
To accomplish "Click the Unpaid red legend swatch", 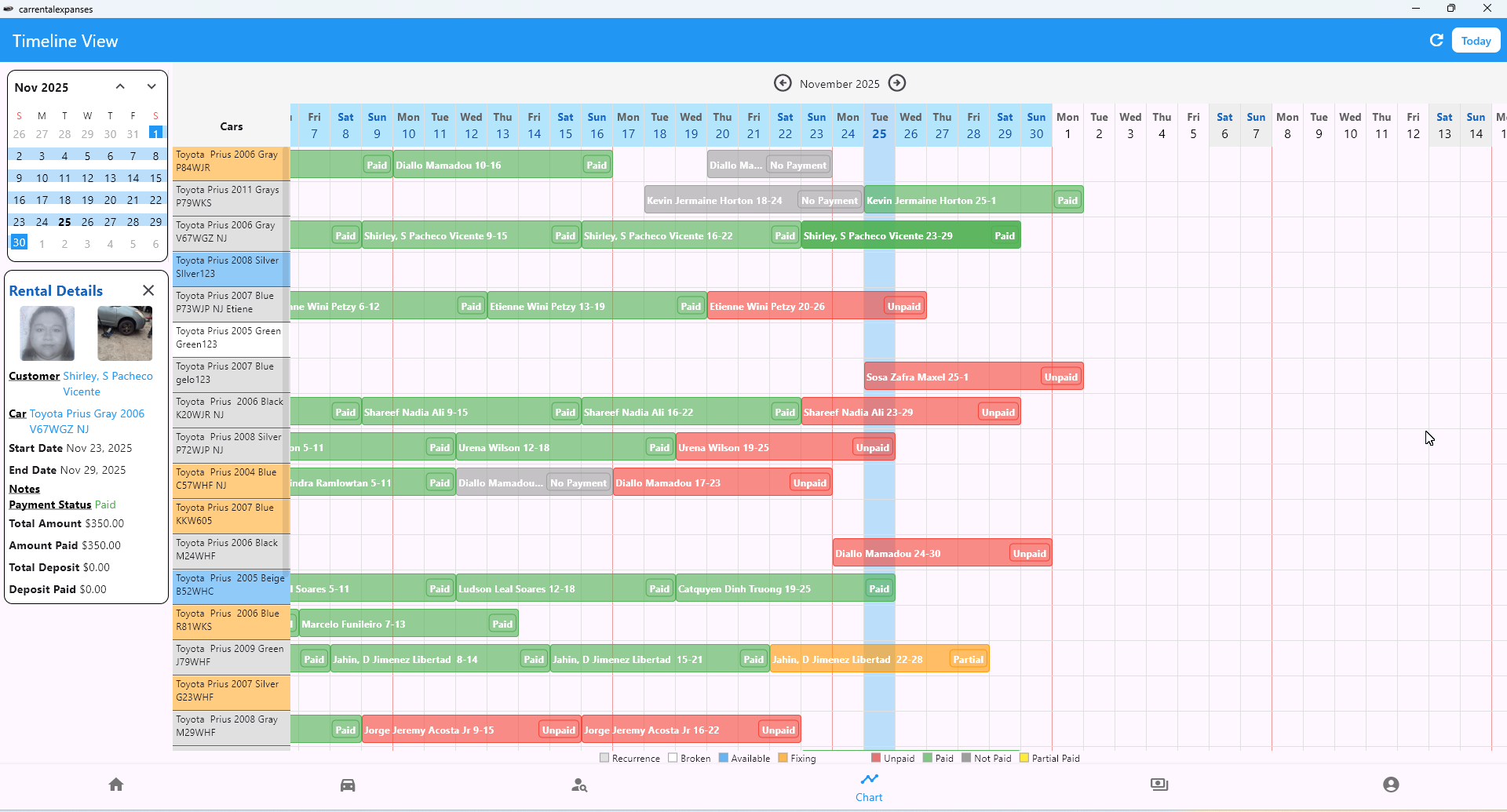I will click(x=876, y=758).
